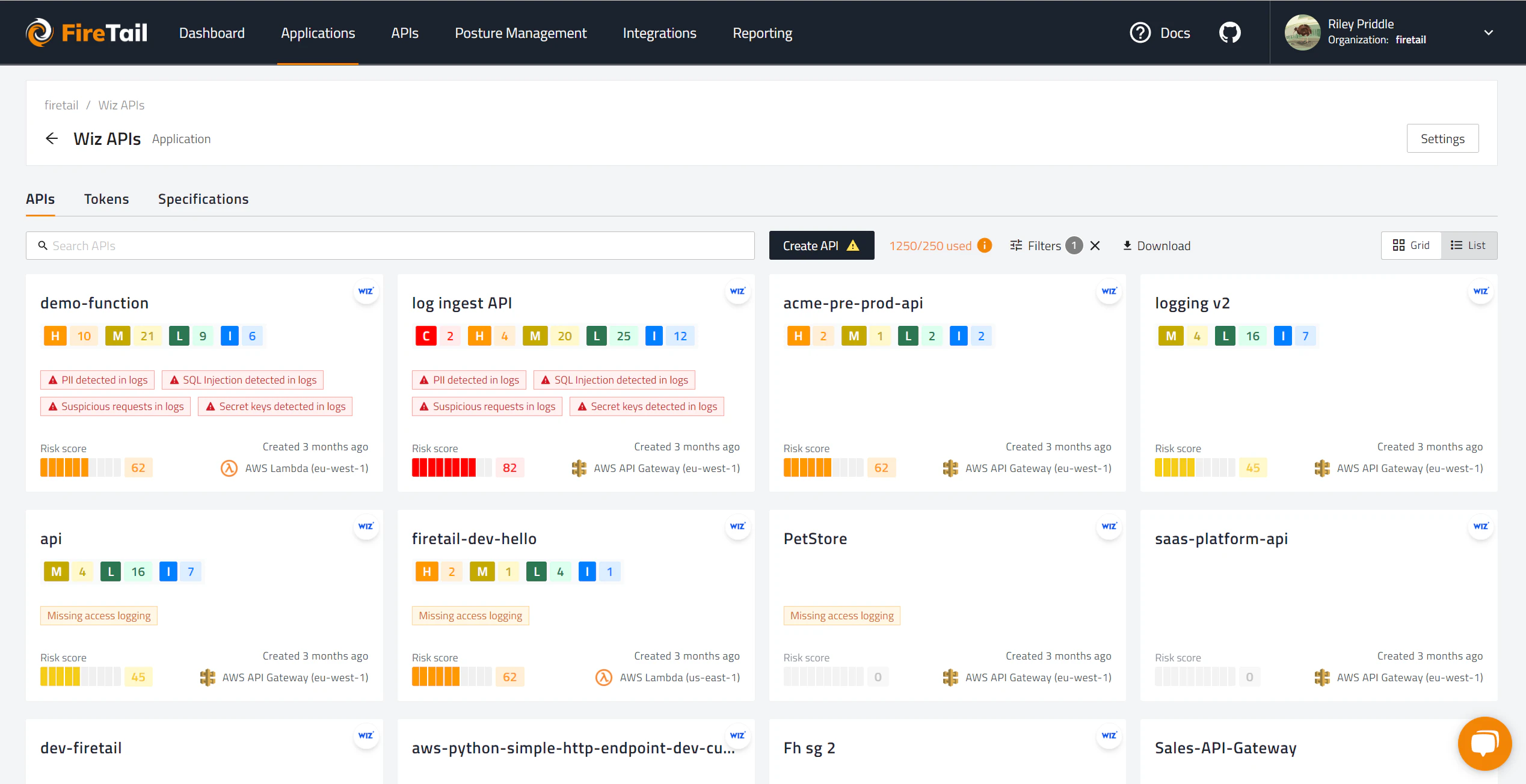Click the Wiz badge on demo-function card

click(366, 291)
